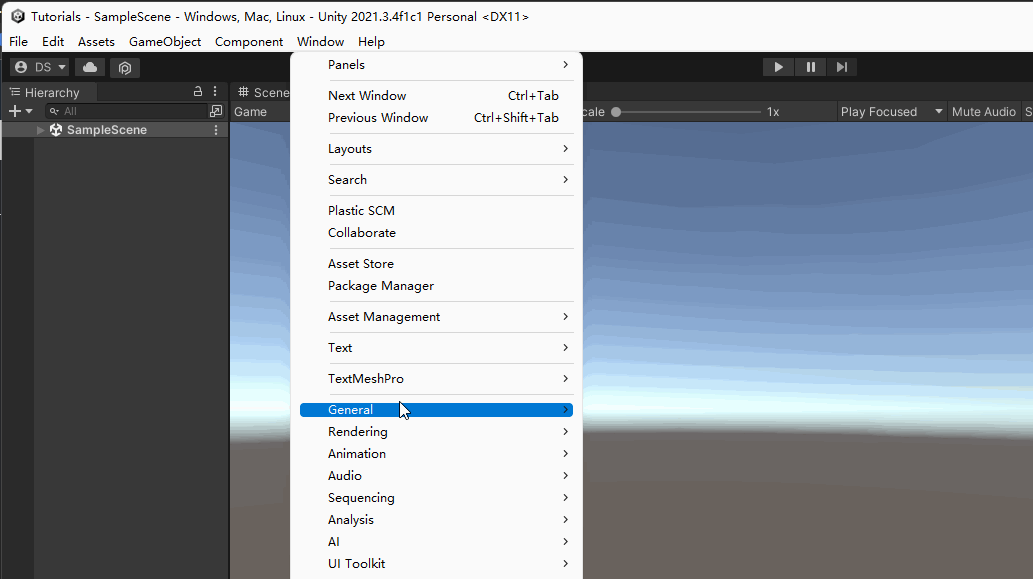Open Hierarchy search in separate window icon
Screen dimensions: 1033x579
click(x=216, y=111)
